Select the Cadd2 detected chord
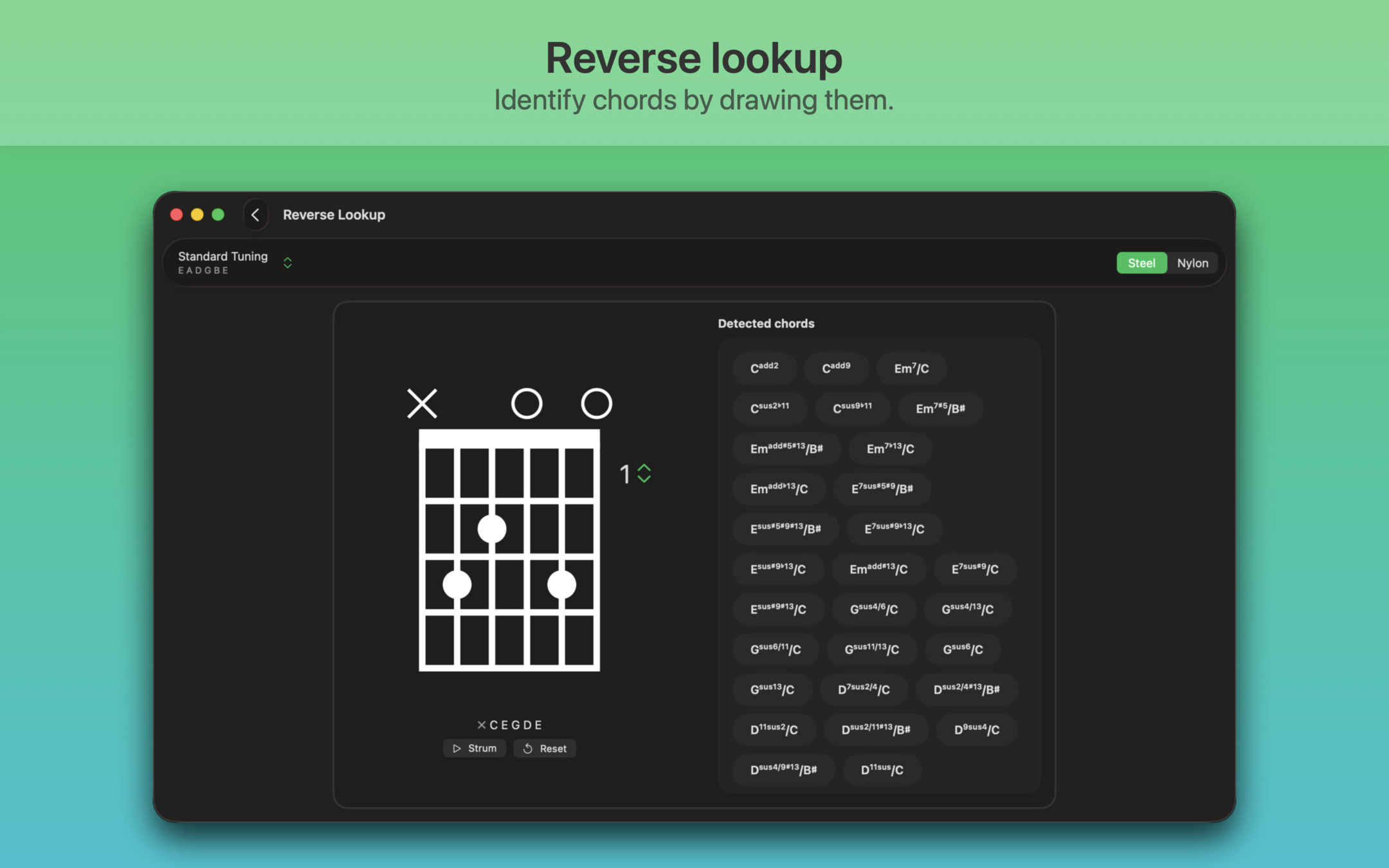 pyautogui.click(x=765, y=368)
